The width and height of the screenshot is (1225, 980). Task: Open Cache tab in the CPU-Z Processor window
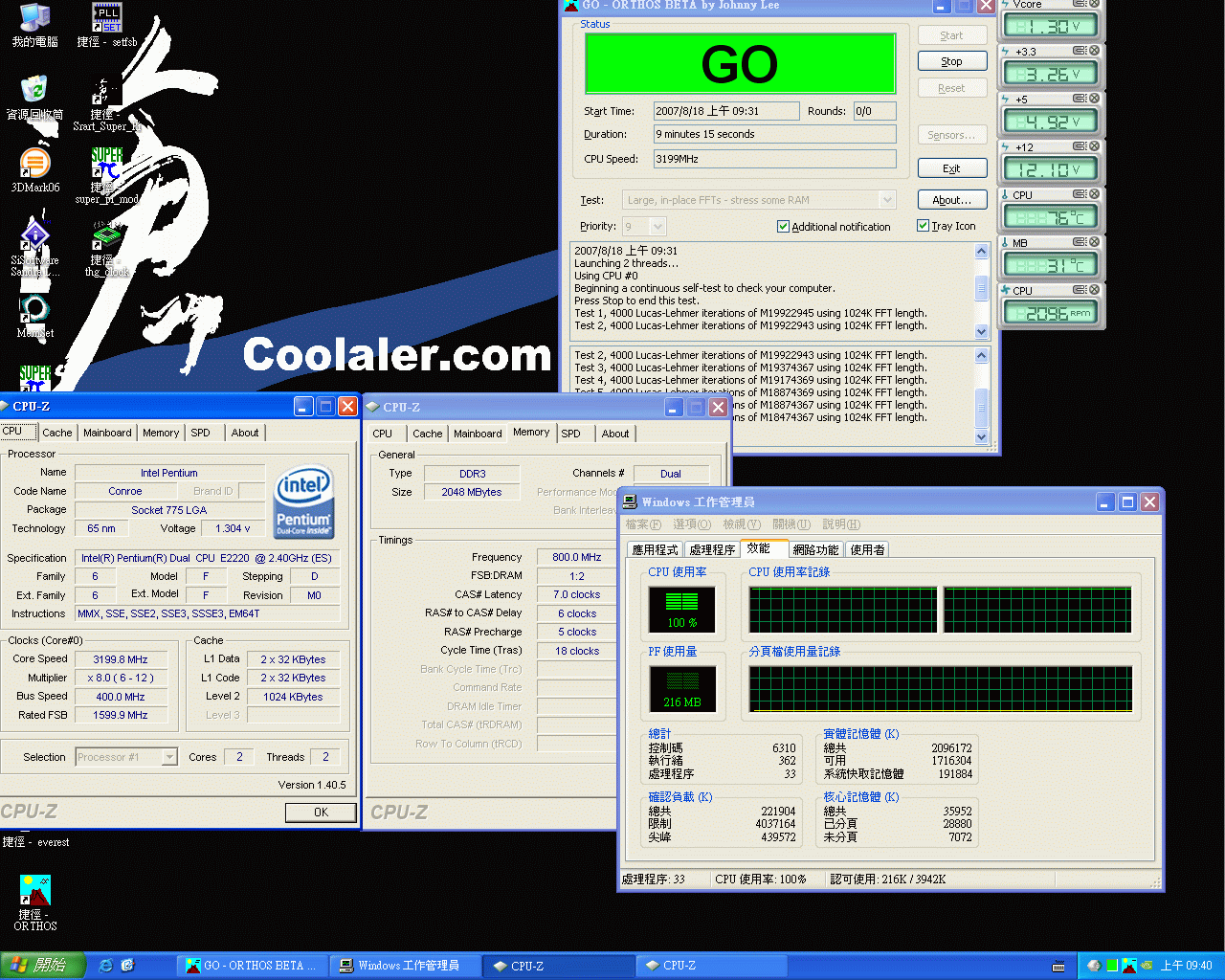click(57, 433)
